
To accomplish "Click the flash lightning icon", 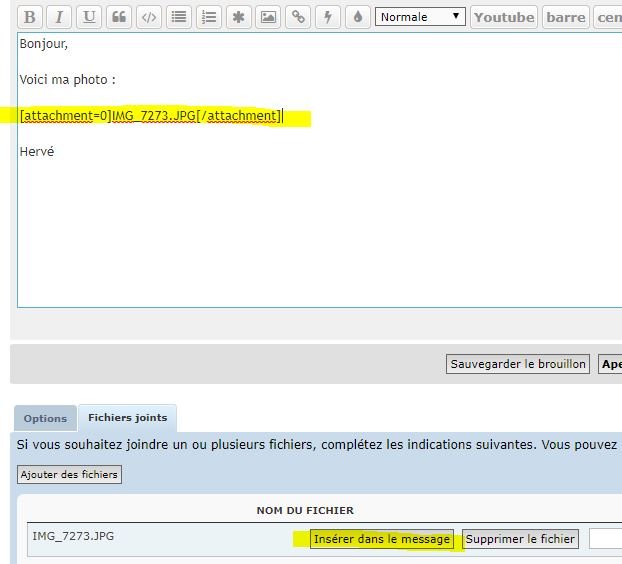I will 328,17.
